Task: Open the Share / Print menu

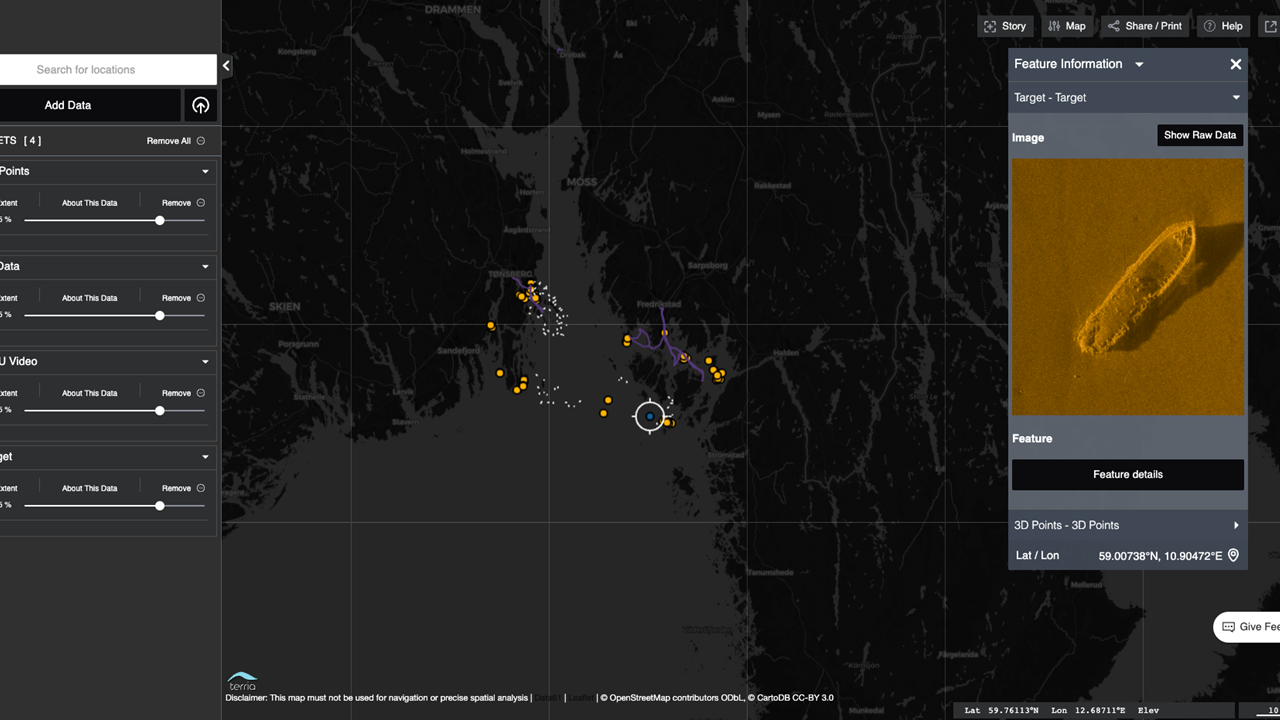Action: [x=1144, y=26]
